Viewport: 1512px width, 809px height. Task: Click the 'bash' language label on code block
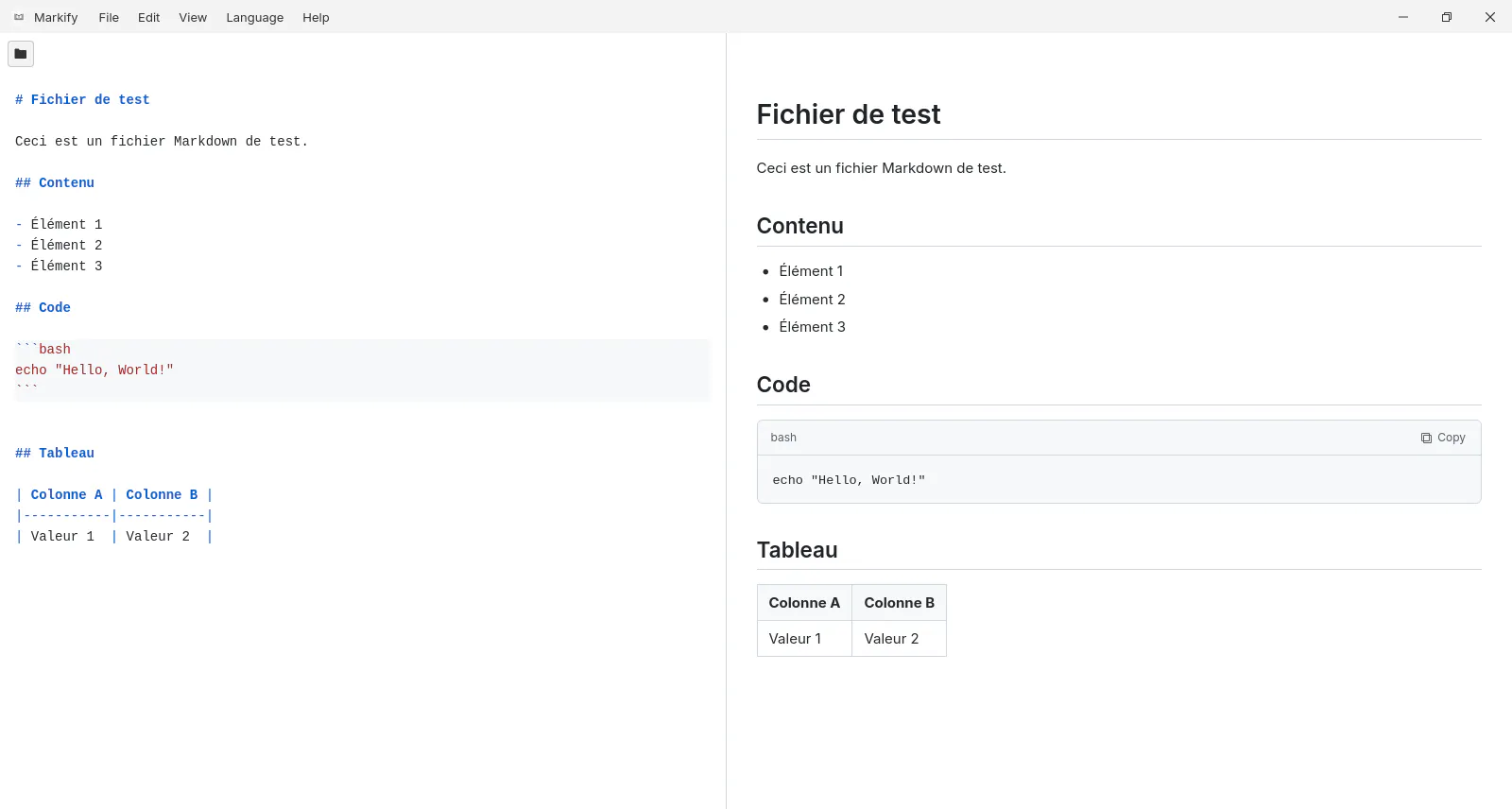click(x=783, y=438)
